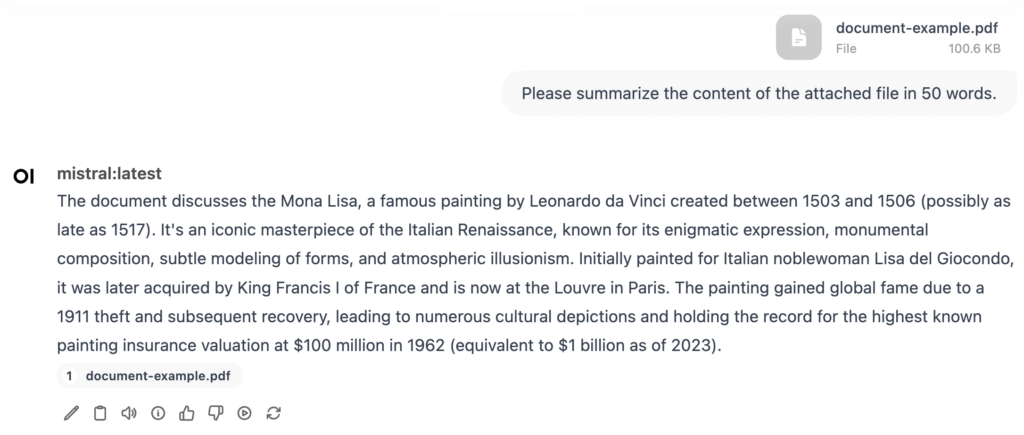Regenerate the response with the circular arrows icon

[273, 413]
